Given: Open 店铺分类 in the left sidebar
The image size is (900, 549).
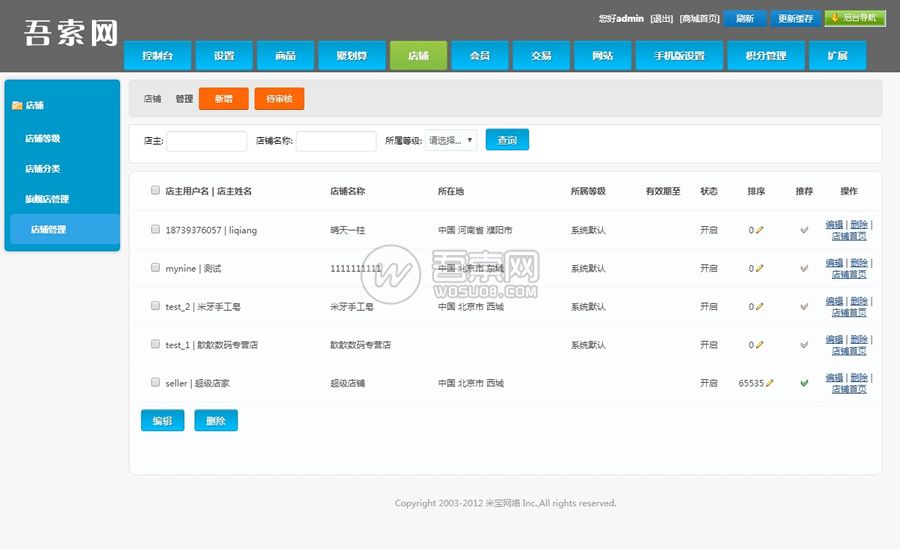Looking at the screenshot, I should point(43,169).
